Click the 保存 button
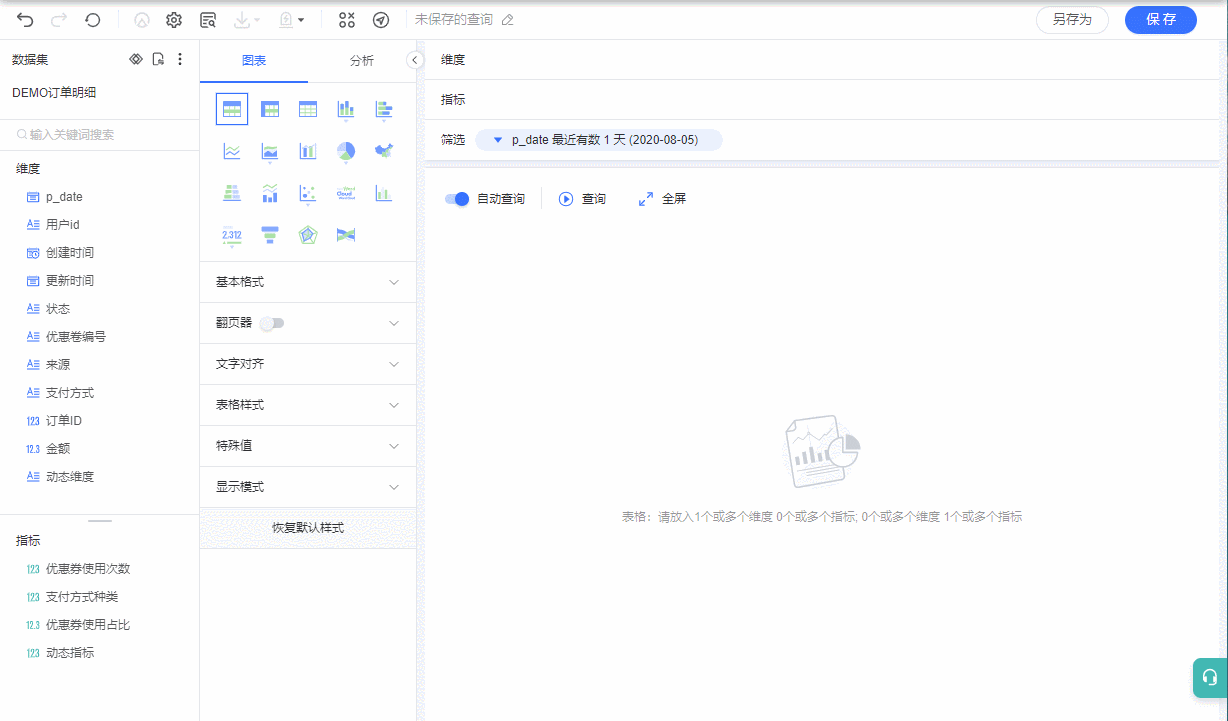 tap(1160, 20)
